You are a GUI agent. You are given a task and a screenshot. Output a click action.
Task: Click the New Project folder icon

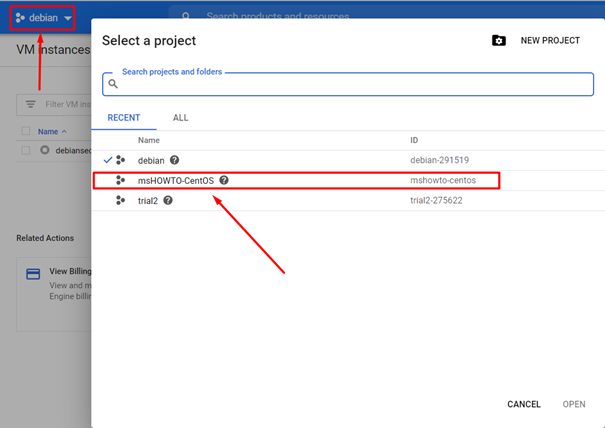pyautogui.click(x=499, y=41)
